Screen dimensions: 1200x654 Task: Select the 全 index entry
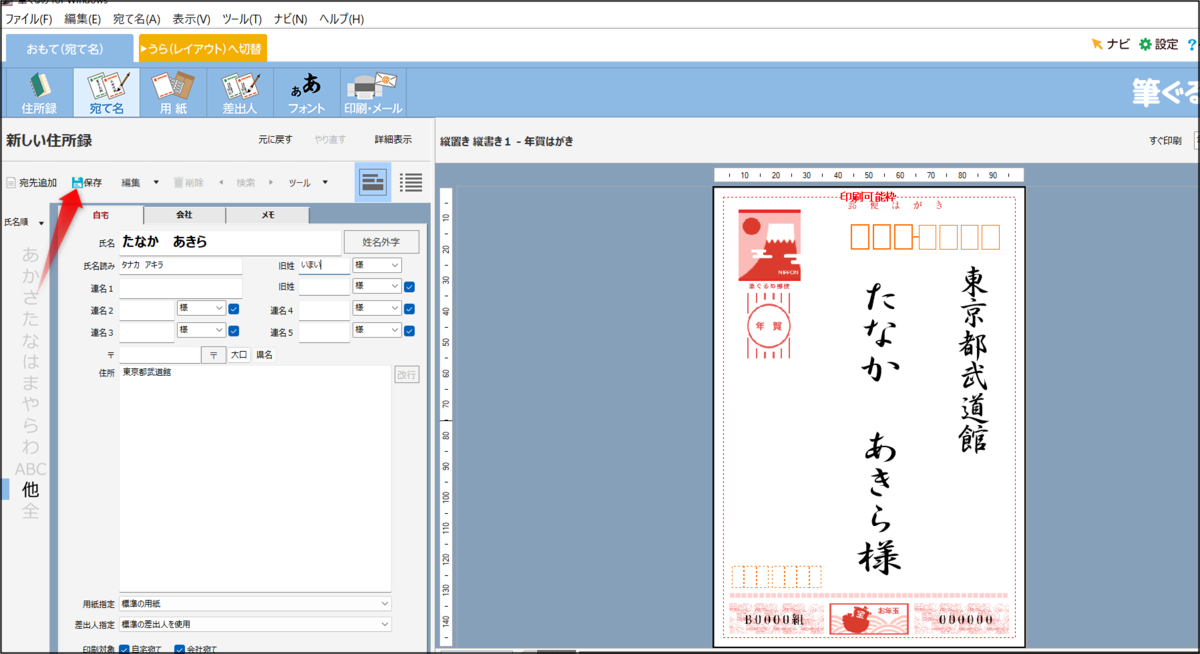pyautogui.click(x=31, y=512)
